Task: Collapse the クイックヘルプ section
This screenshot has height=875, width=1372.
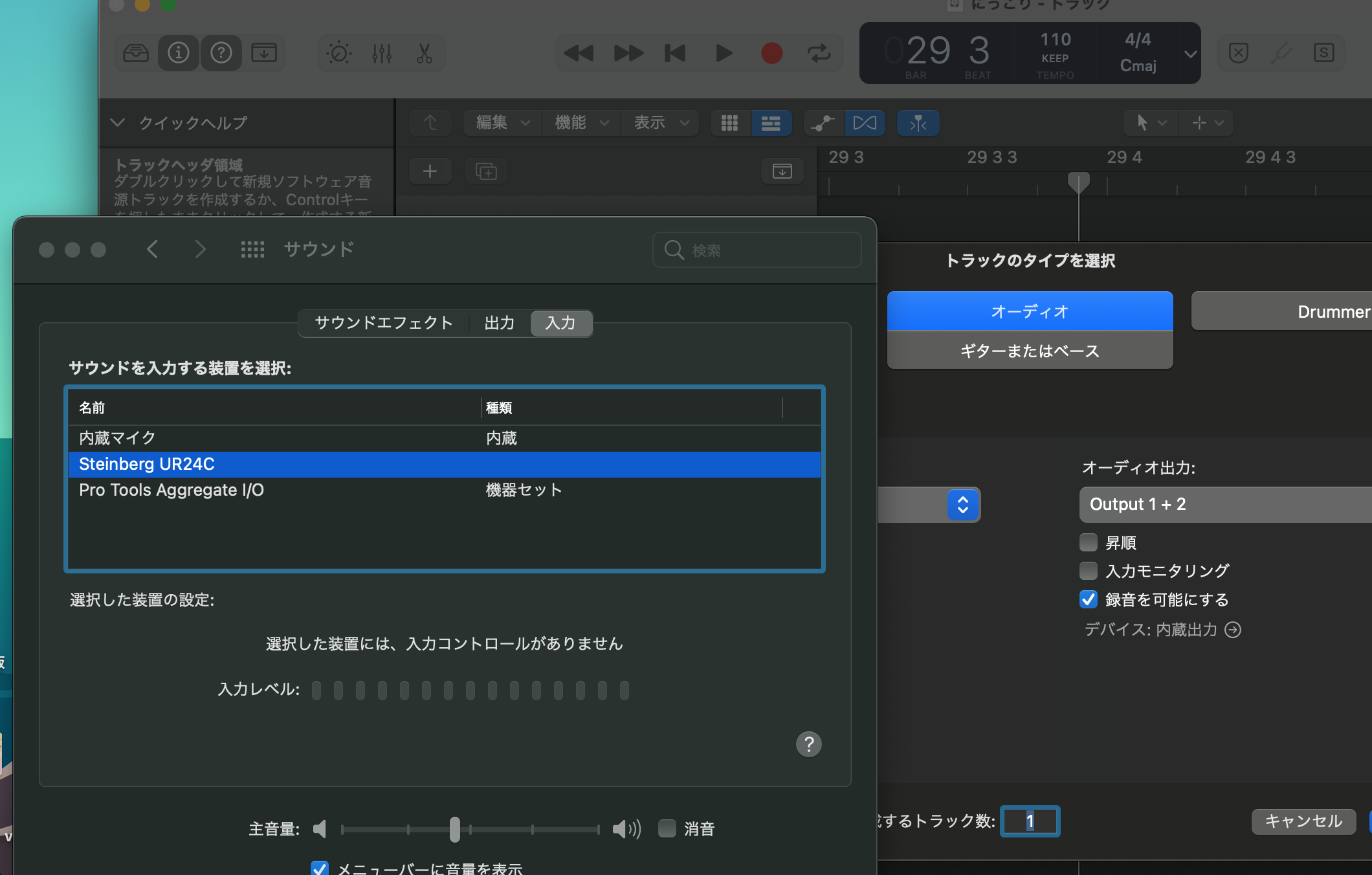Action: click(118, 122)
